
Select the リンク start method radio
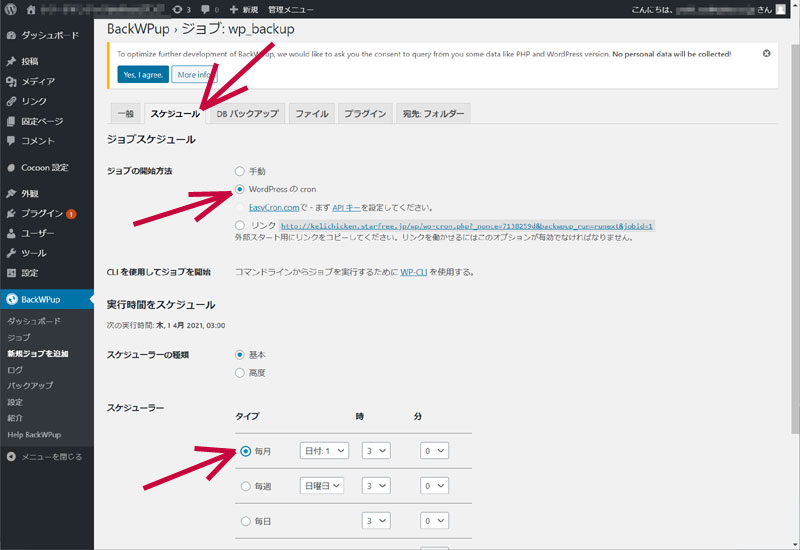pos(240,225)
